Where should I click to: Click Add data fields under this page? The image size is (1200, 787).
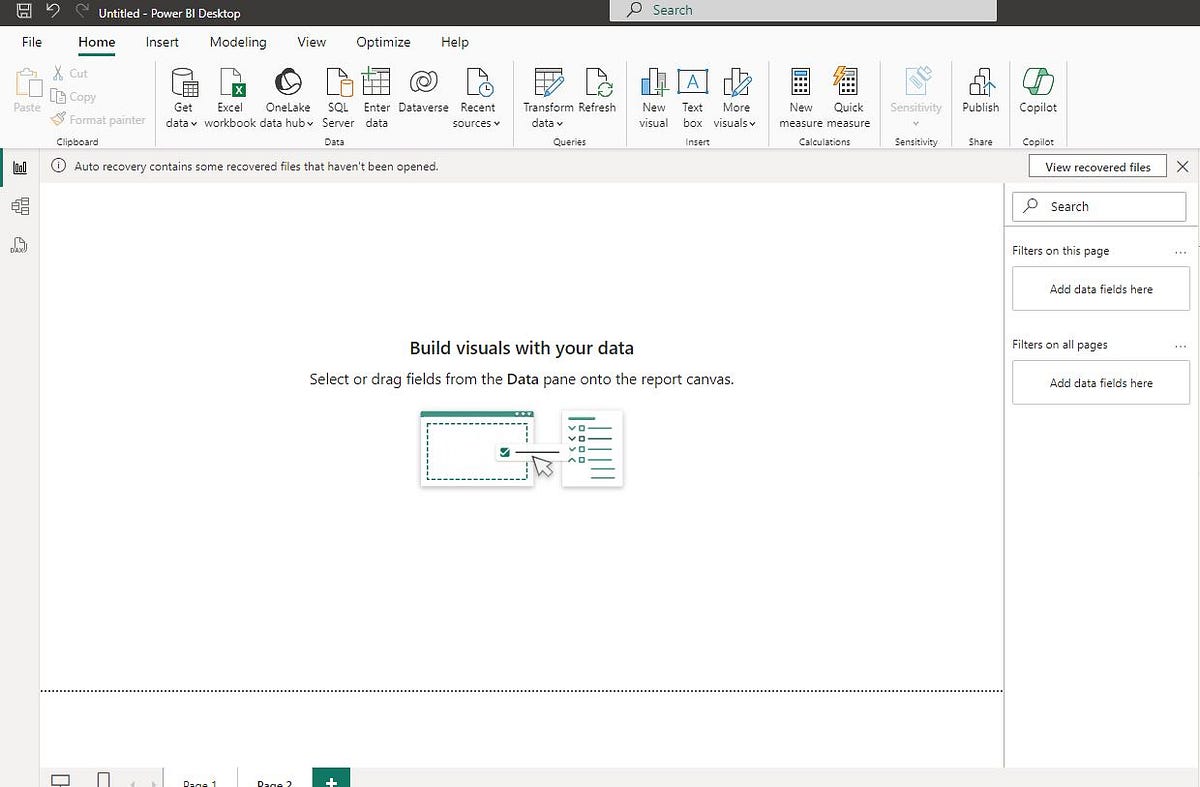(1101, 289)
